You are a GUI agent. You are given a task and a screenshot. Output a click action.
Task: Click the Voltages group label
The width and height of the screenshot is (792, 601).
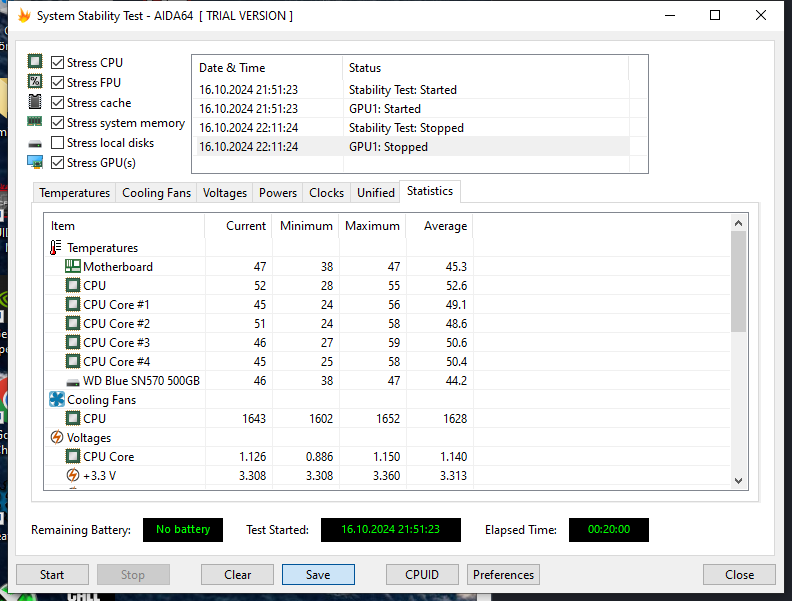tap(89, 438)
